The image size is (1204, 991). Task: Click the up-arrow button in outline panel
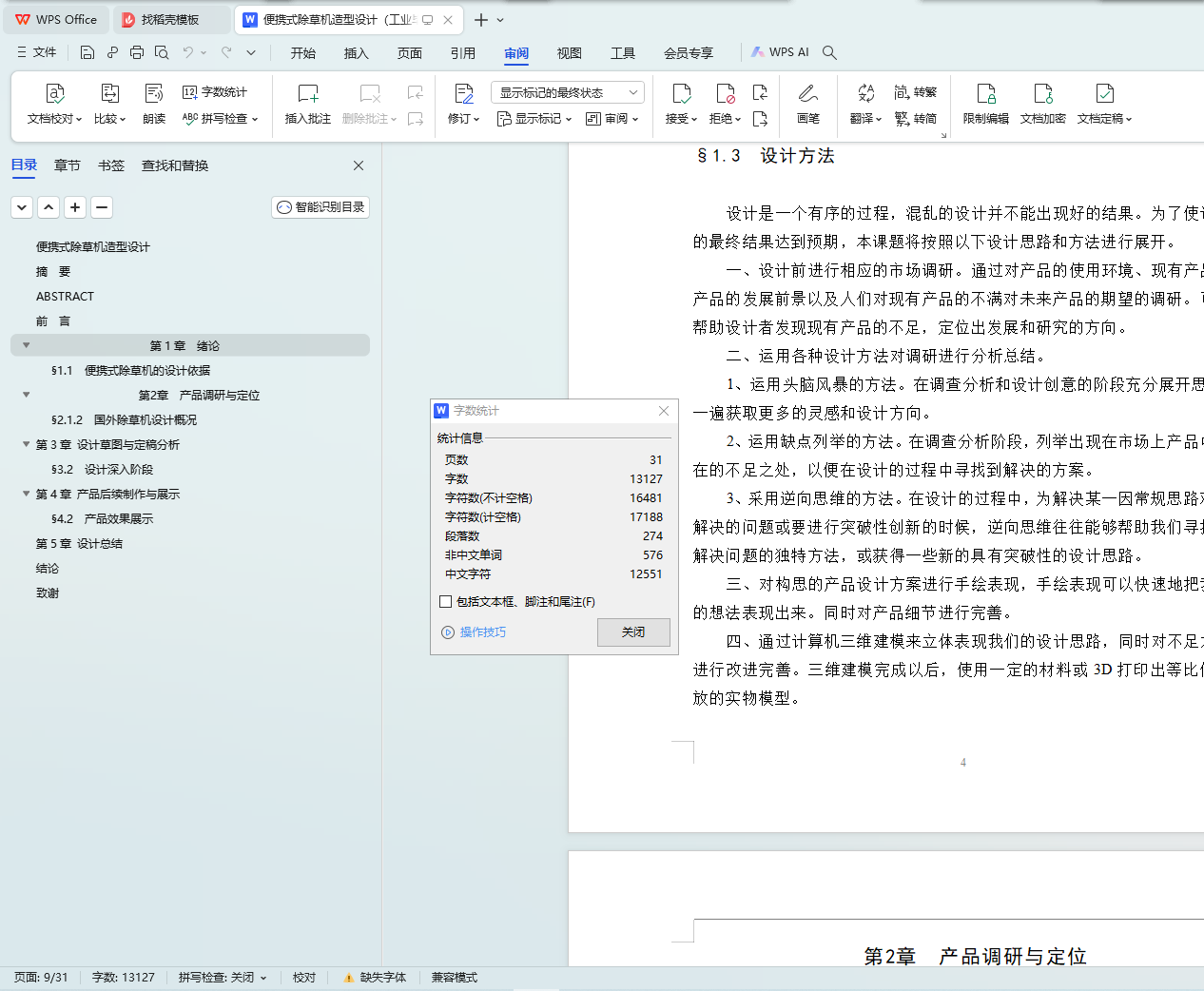coord(49,207)
